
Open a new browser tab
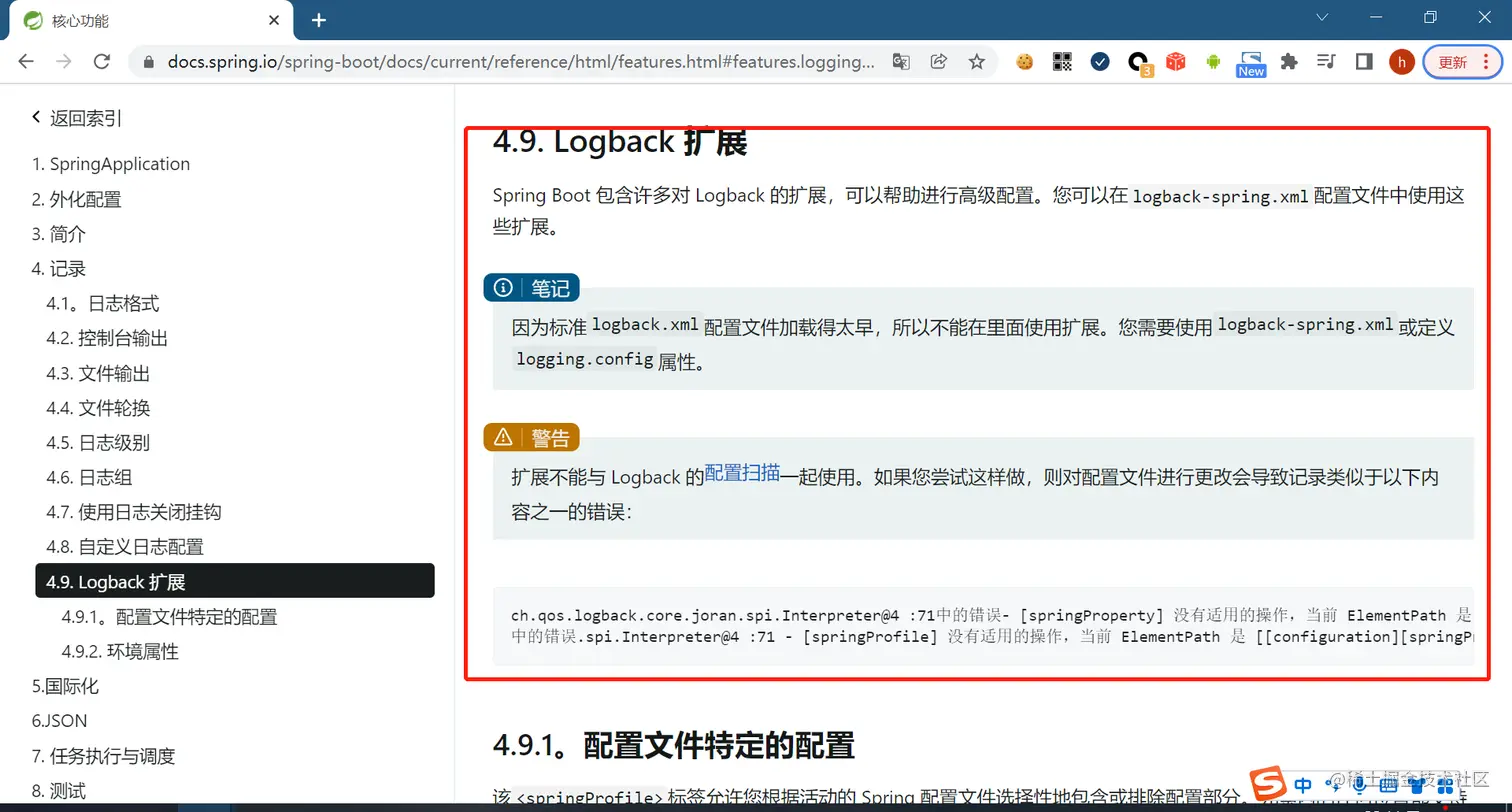319,20
